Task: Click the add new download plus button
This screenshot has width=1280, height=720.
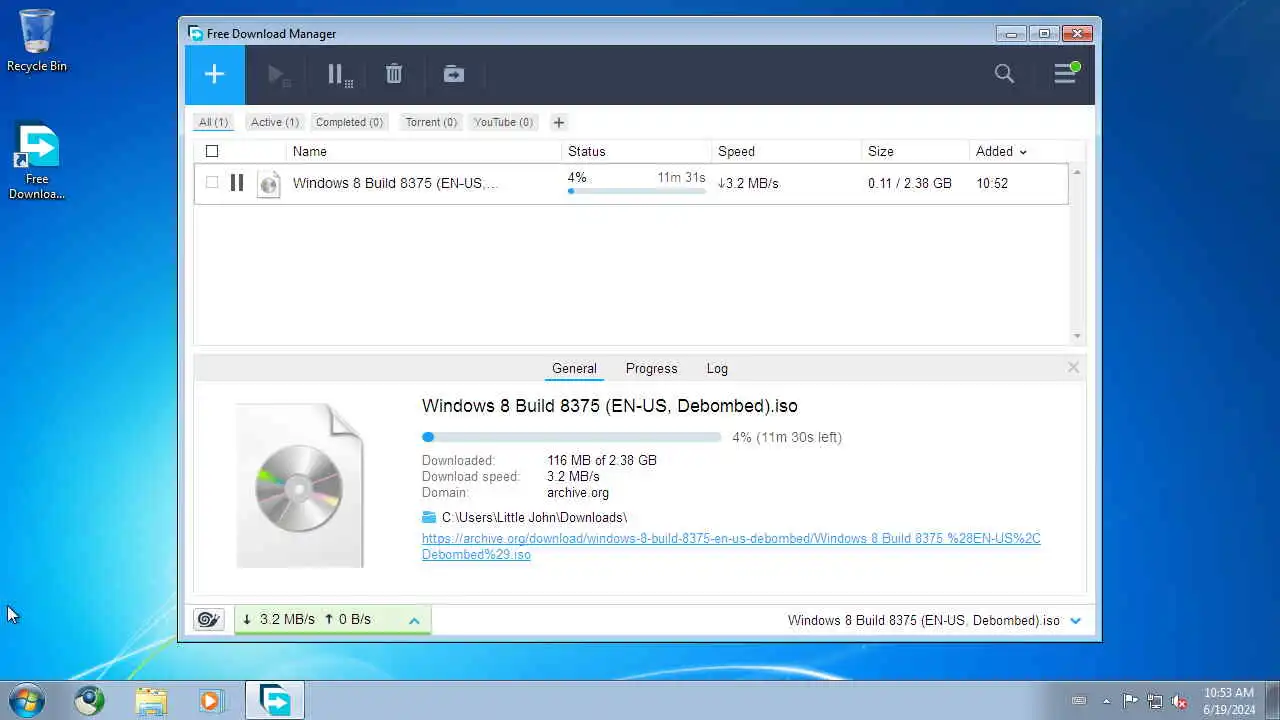Action: pyautogui.click(x=214, y=74)
